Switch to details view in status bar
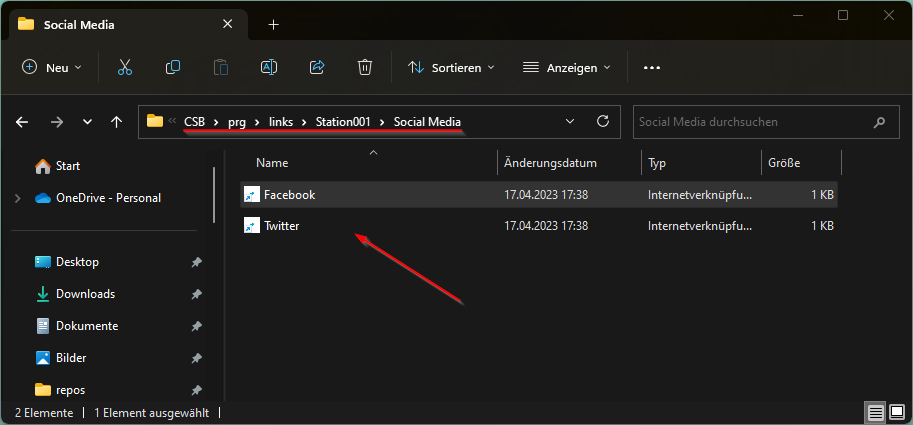The height and width of the screenshot is (425, 913). click(876, 413)
